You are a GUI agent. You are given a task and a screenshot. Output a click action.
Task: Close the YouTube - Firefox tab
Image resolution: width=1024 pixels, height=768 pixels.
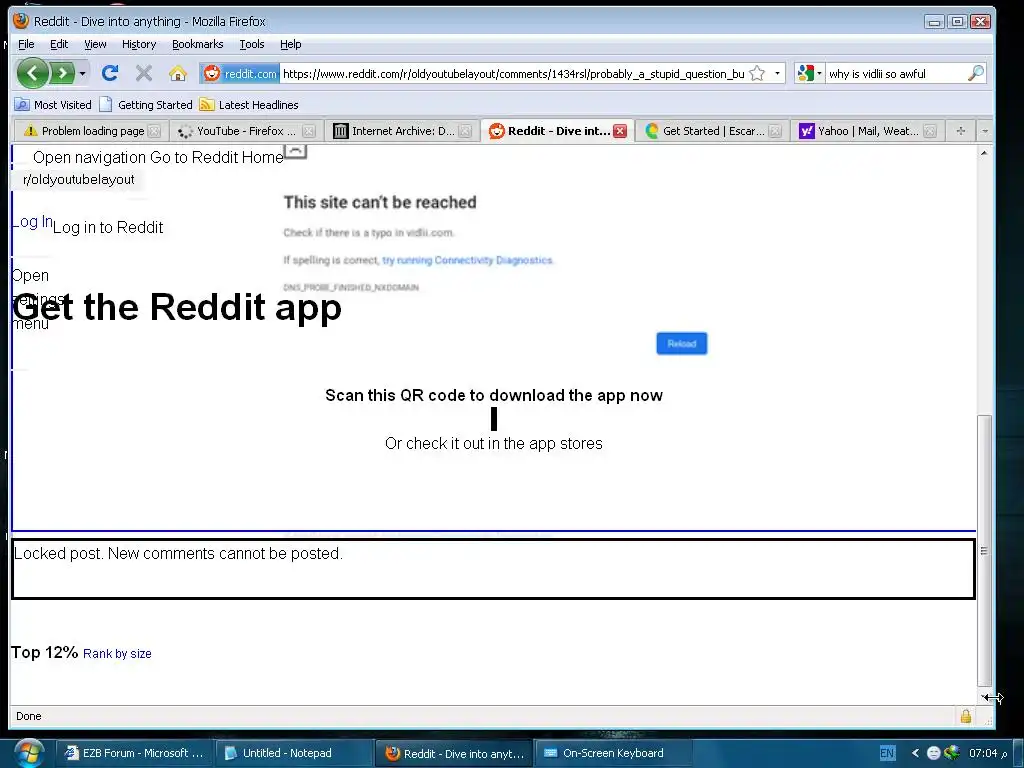[309, 131]
